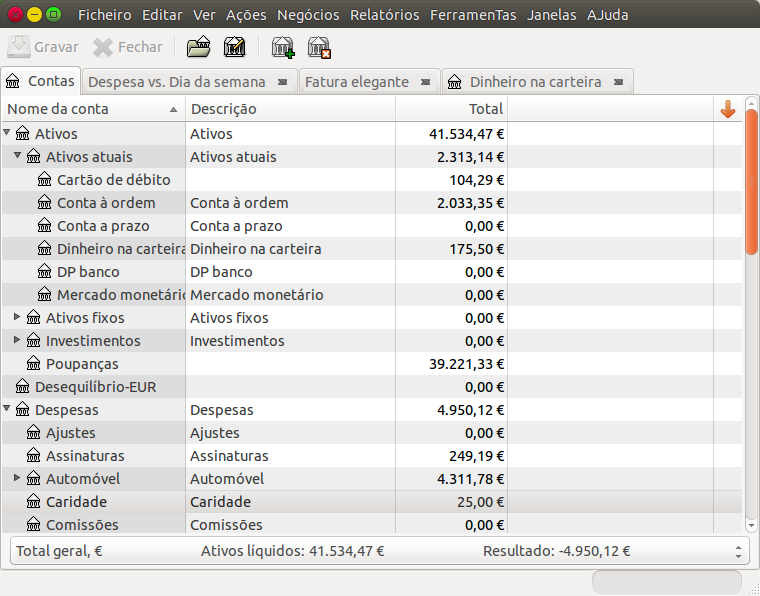This screenshot has height=596, width=760.
Task: Expand the Automóvel expense account
Action: [x=18, y=479]
